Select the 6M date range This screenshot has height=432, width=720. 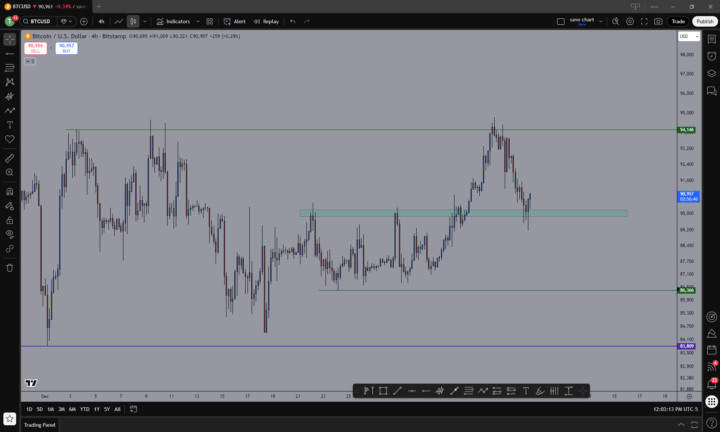72,409
